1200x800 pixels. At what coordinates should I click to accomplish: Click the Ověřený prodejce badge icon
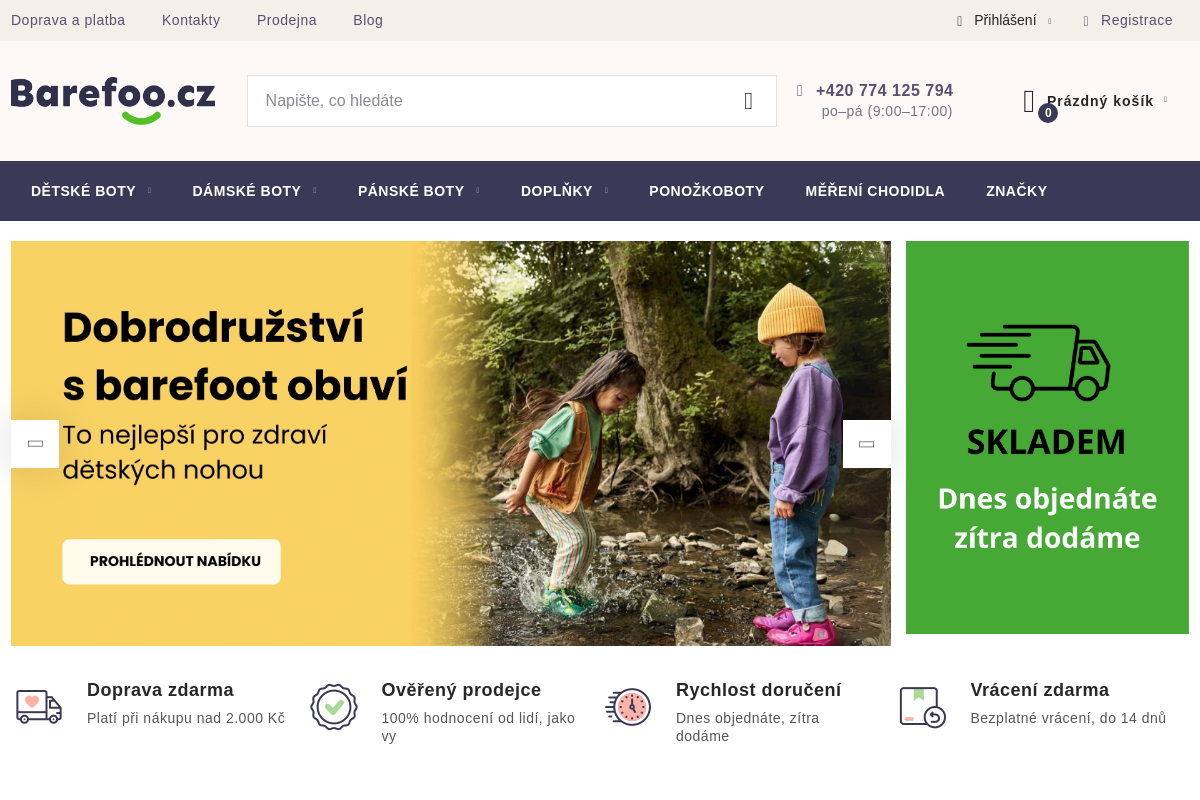click(334, 706)
